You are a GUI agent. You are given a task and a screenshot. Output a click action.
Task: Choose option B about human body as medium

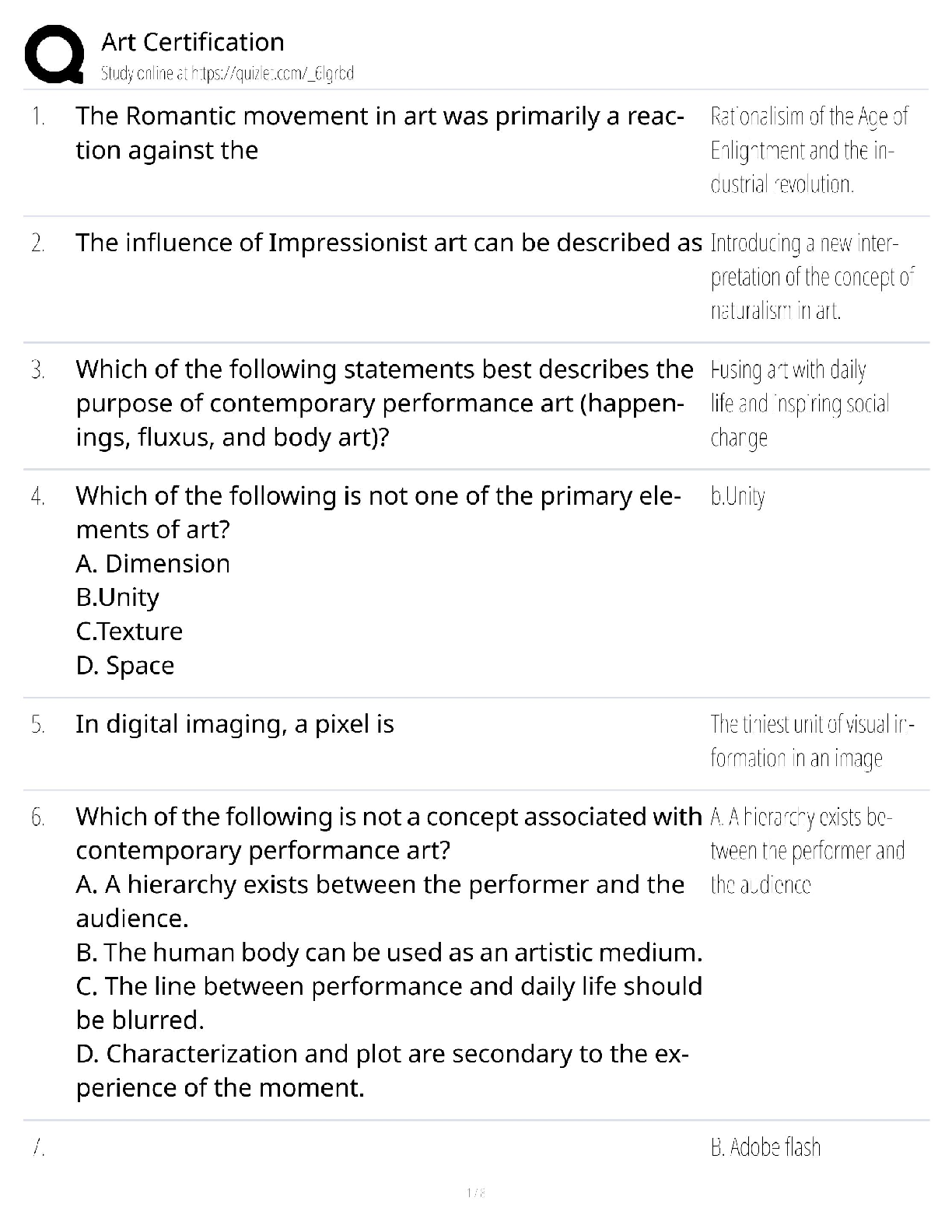pyautogui.click(x=389, y=952)
